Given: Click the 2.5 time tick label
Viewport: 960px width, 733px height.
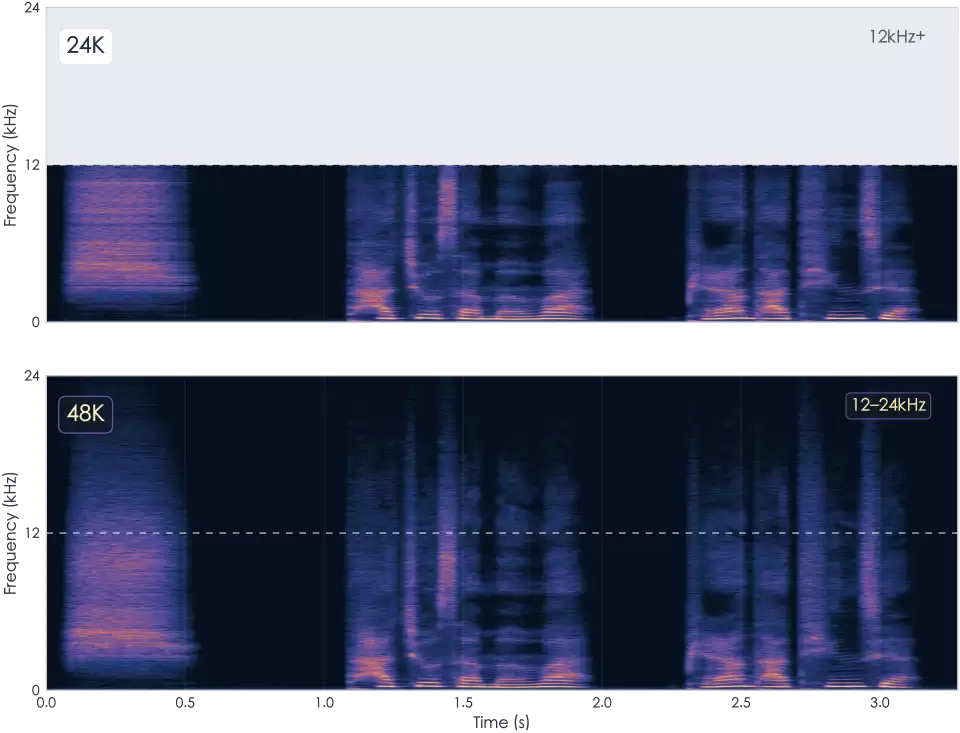Looking at the screenshot, I should pyautogui.click(x=741, y=703).
